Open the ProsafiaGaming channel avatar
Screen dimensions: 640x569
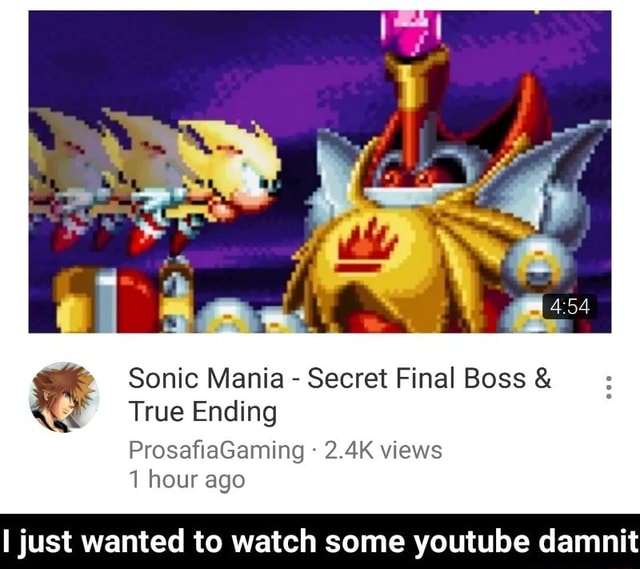click(x=64, y=397)
